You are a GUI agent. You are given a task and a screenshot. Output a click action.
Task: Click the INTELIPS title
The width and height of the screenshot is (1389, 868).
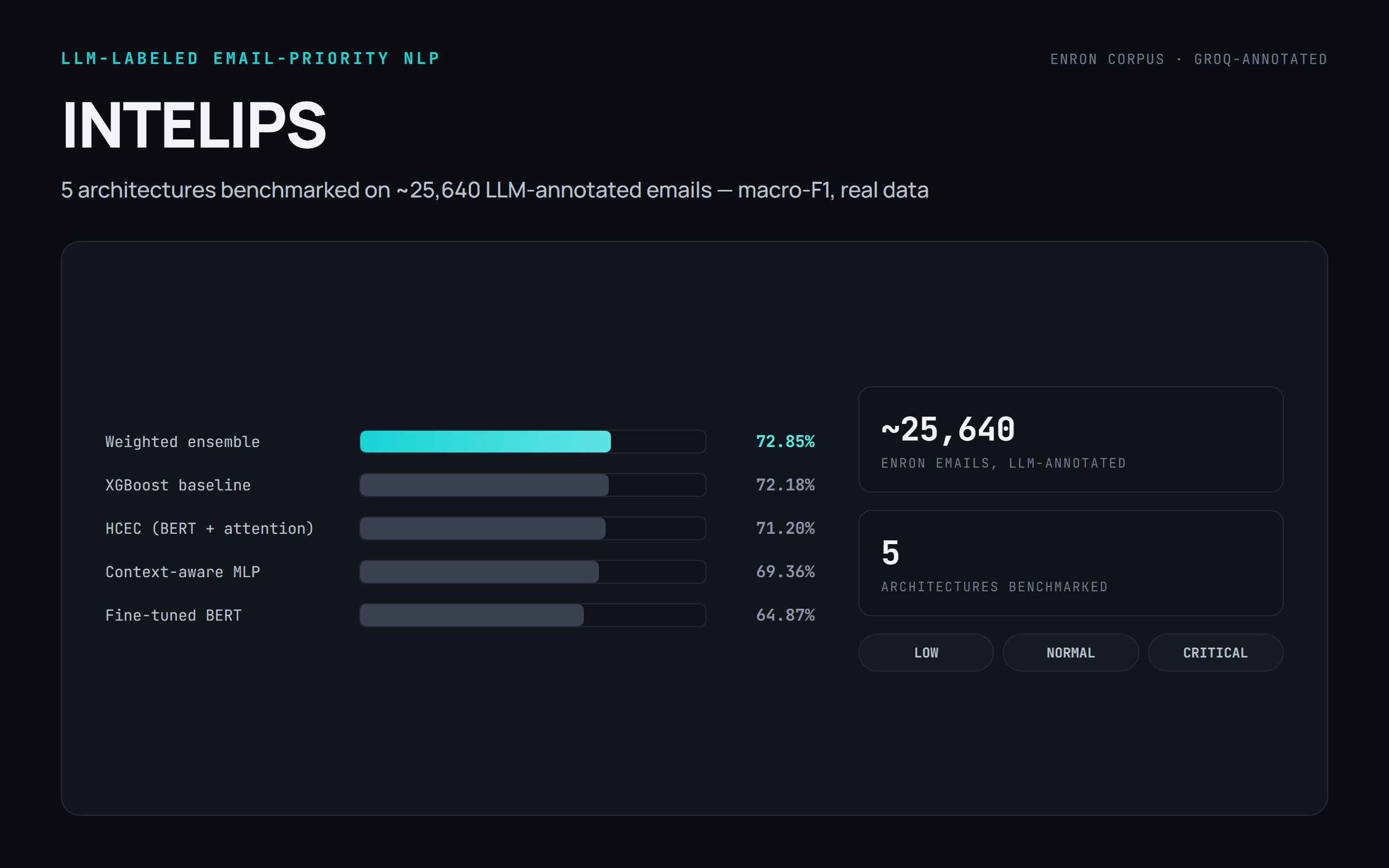tap(194, 125)
